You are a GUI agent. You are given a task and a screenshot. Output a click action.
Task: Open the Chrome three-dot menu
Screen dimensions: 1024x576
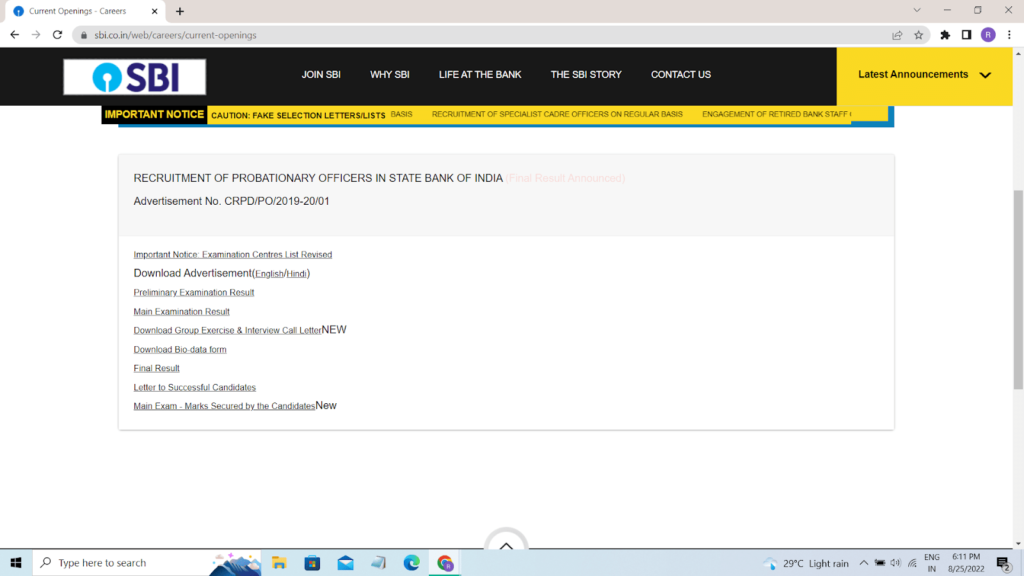pos(1009,35)
